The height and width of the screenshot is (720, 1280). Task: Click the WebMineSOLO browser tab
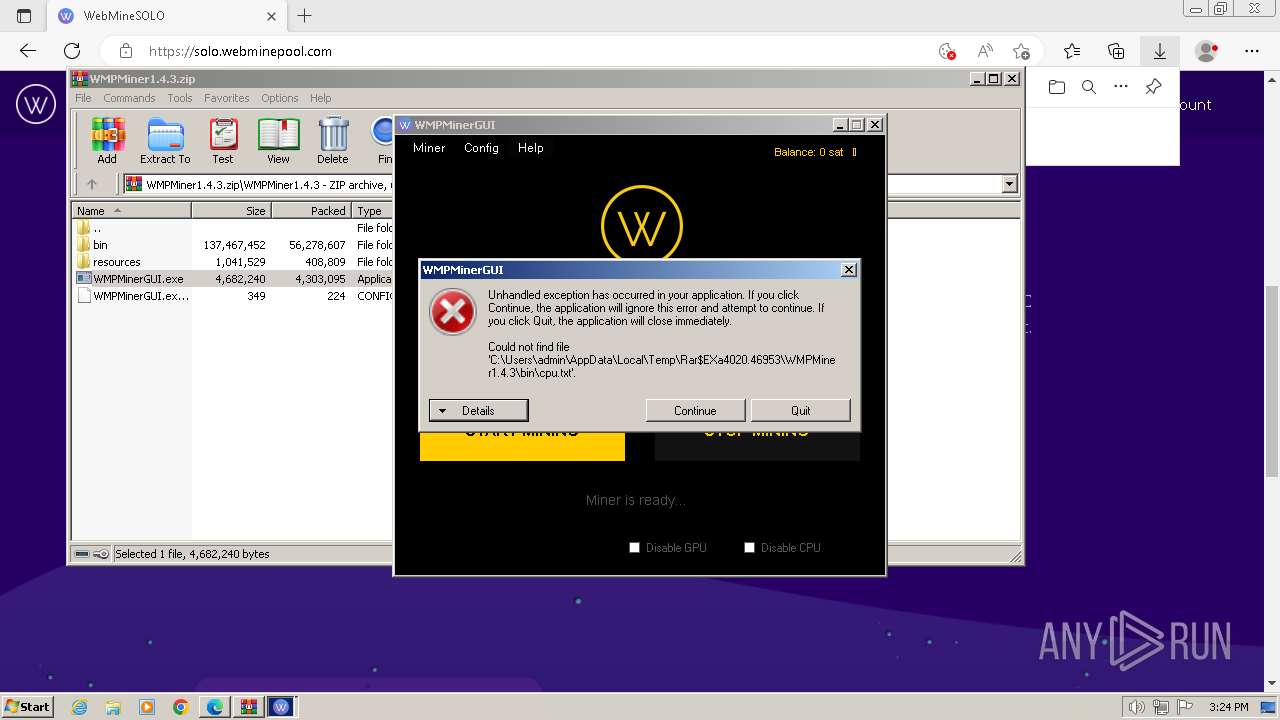point(167,16)
